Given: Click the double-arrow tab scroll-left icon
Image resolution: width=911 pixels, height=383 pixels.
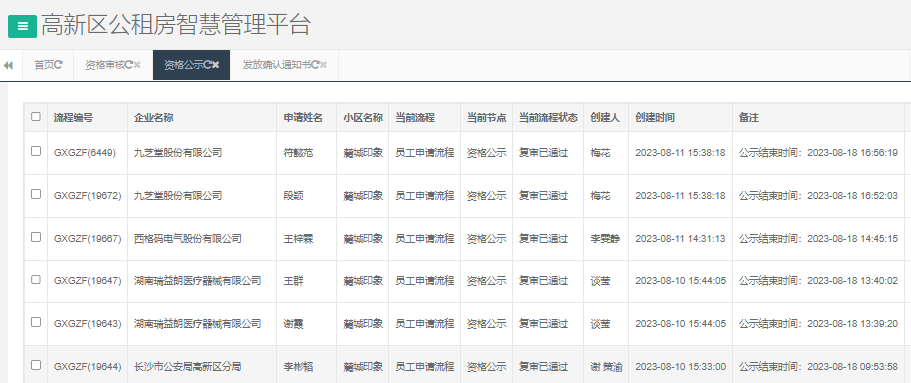Looking at the screenshot, I should 8,65.
